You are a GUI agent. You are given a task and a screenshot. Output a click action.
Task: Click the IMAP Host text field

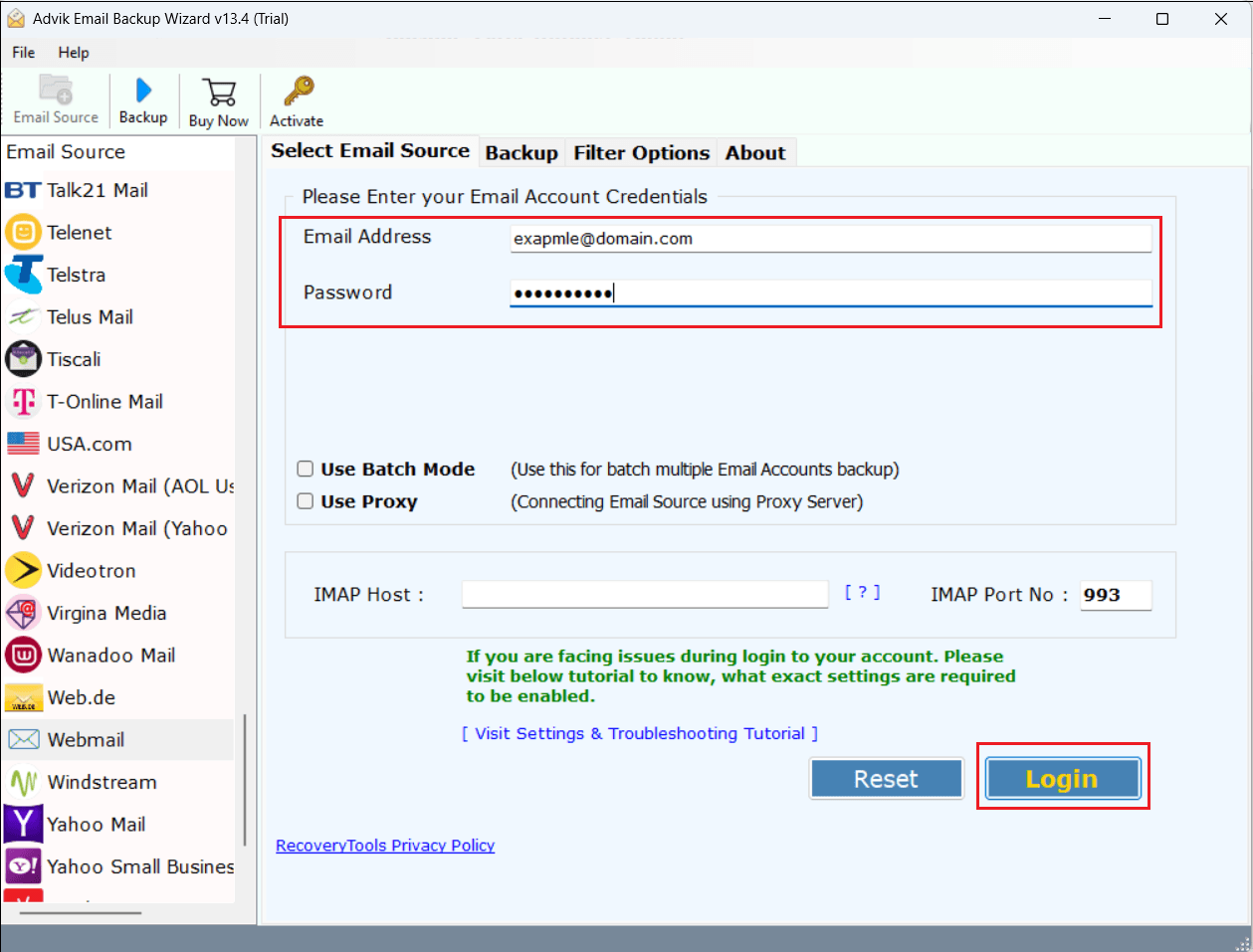coord(645,595)
